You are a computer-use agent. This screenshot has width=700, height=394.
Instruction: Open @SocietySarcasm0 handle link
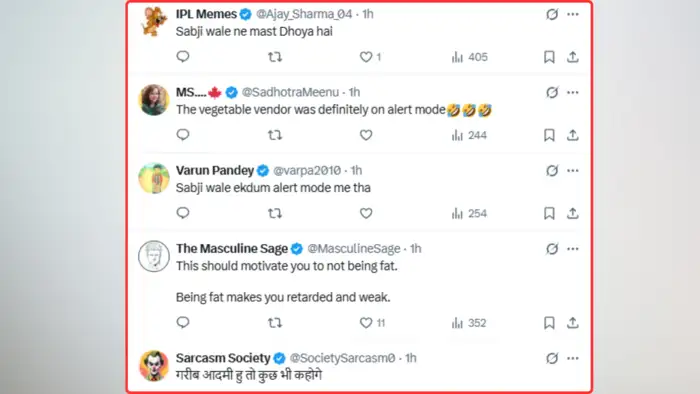pyautogui.click(x=342, y=358)
